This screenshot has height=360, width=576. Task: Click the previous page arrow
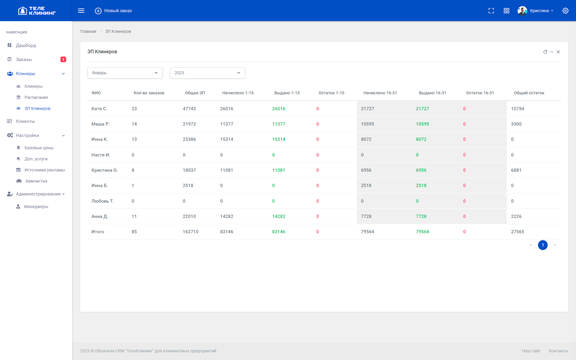pos(530,245)
